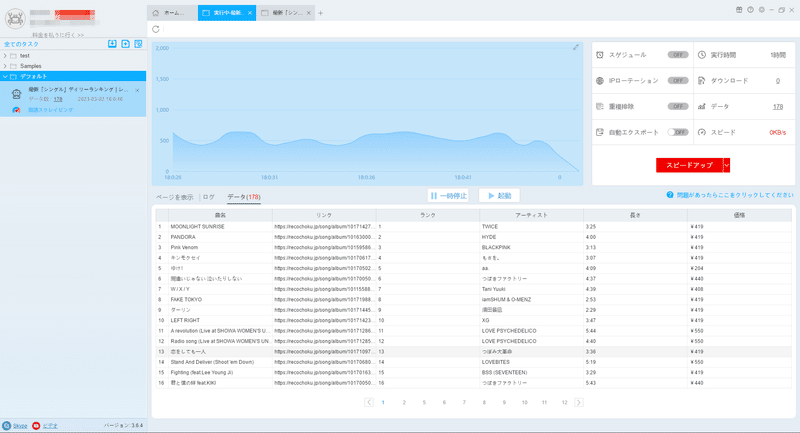Click the 全てのタスク heading
800x433 pixels.
pyautogui.click(x=21, y=44)
